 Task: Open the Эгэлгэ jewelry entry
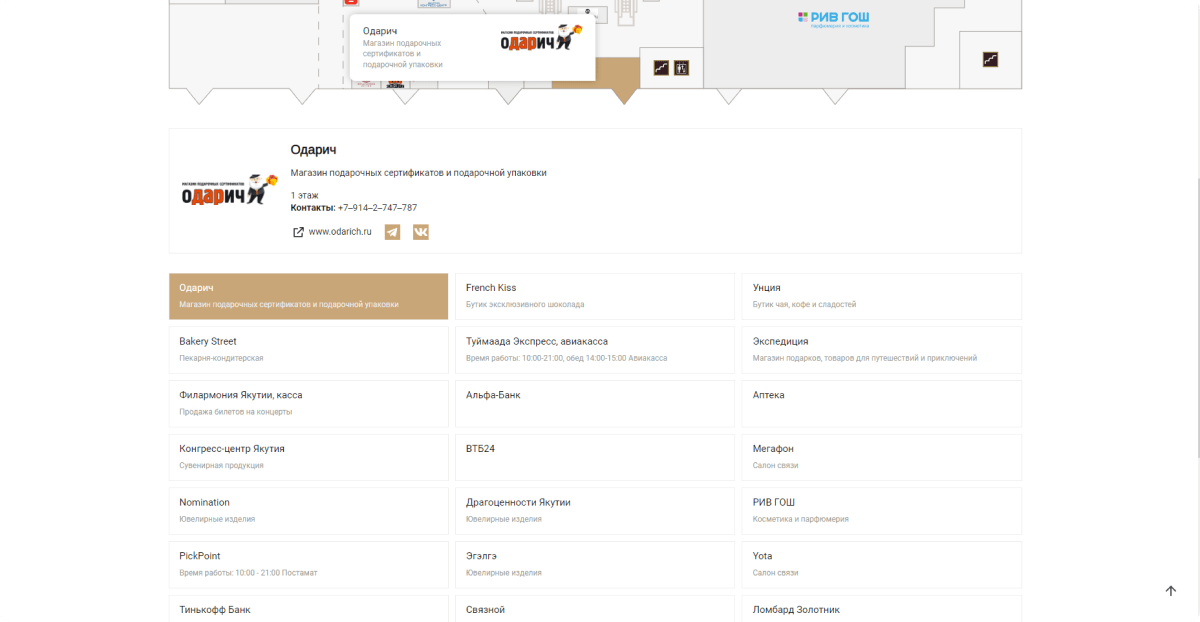pyautogui.click(x=595, y=564)
